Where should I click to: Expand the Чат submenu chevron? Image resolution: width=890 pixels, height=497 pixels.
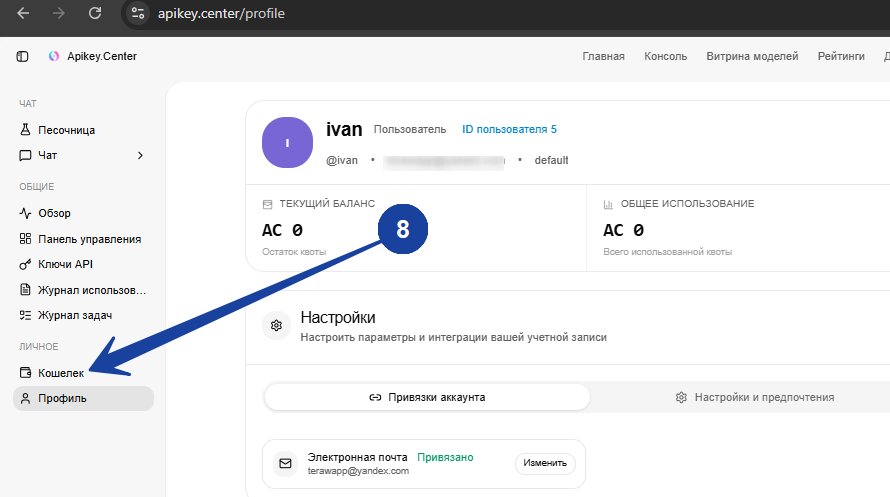point(140,155)
